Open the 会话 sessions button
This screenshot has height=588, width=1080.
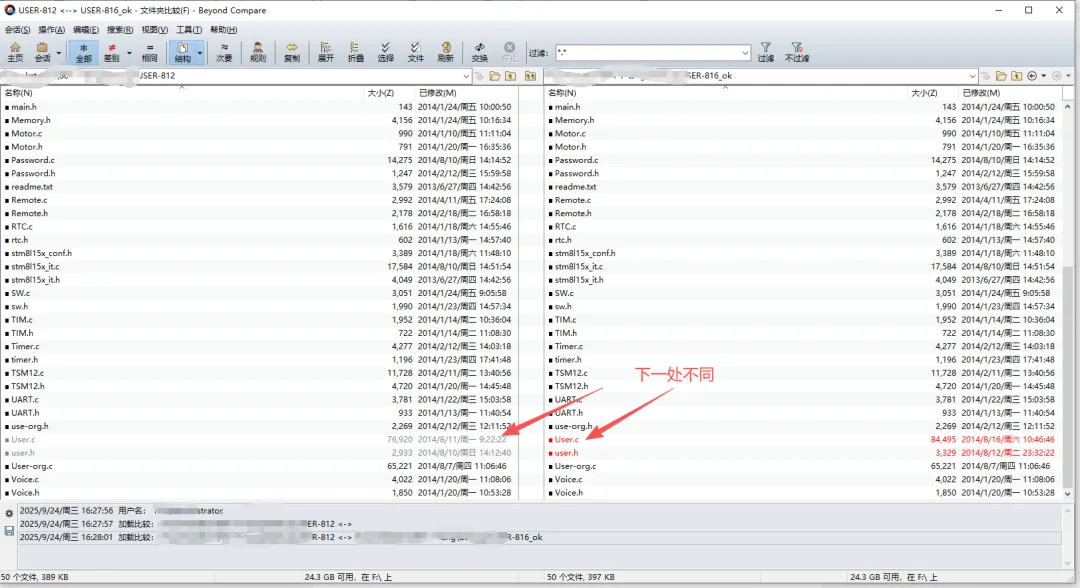[x=43, y=52]
